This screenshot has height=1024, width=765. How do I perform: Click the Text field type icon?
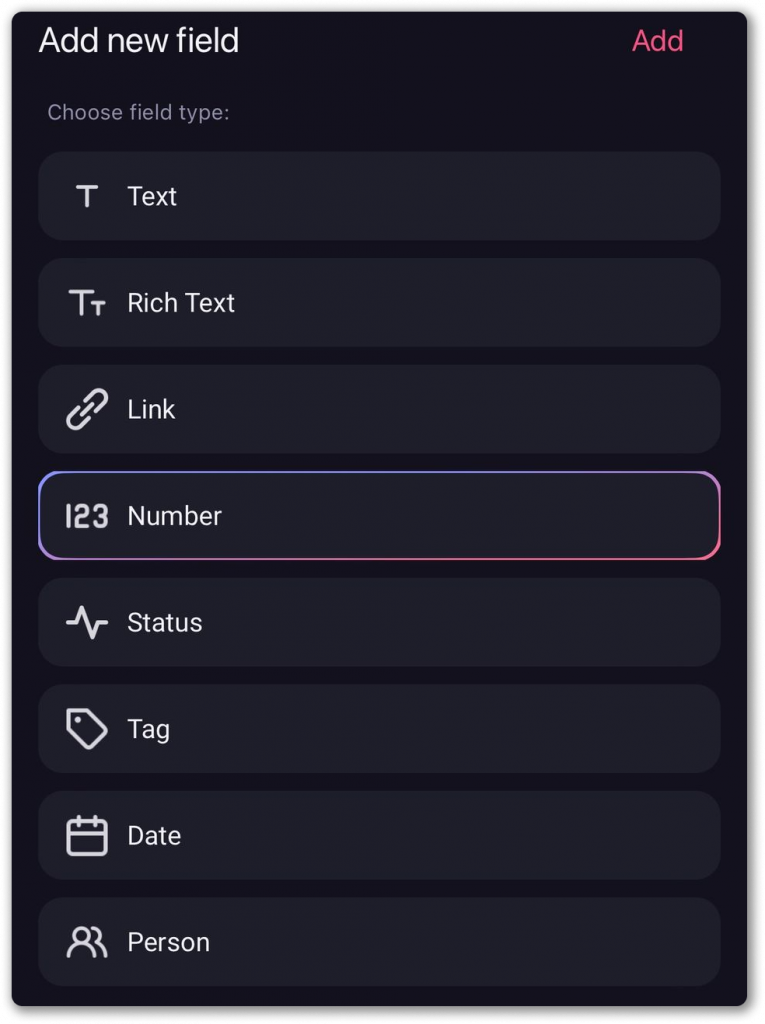click(87, 196)
